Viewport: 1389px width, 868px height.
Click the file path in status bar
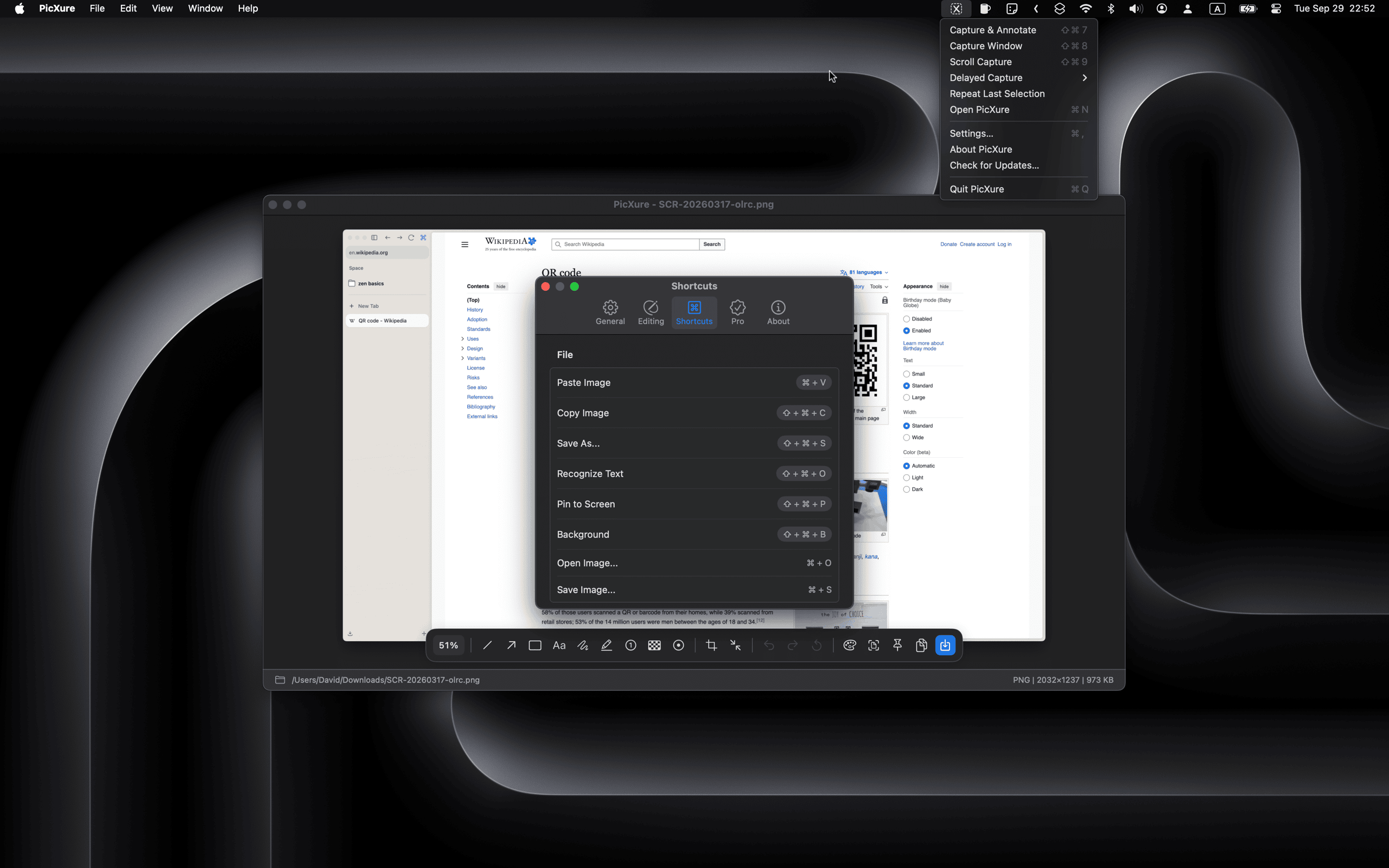point(386,680)
